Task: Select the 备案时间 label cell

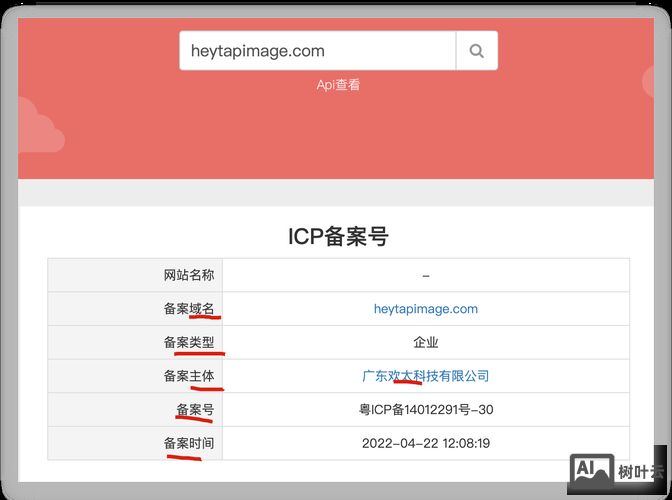Action: coord(135,443)
